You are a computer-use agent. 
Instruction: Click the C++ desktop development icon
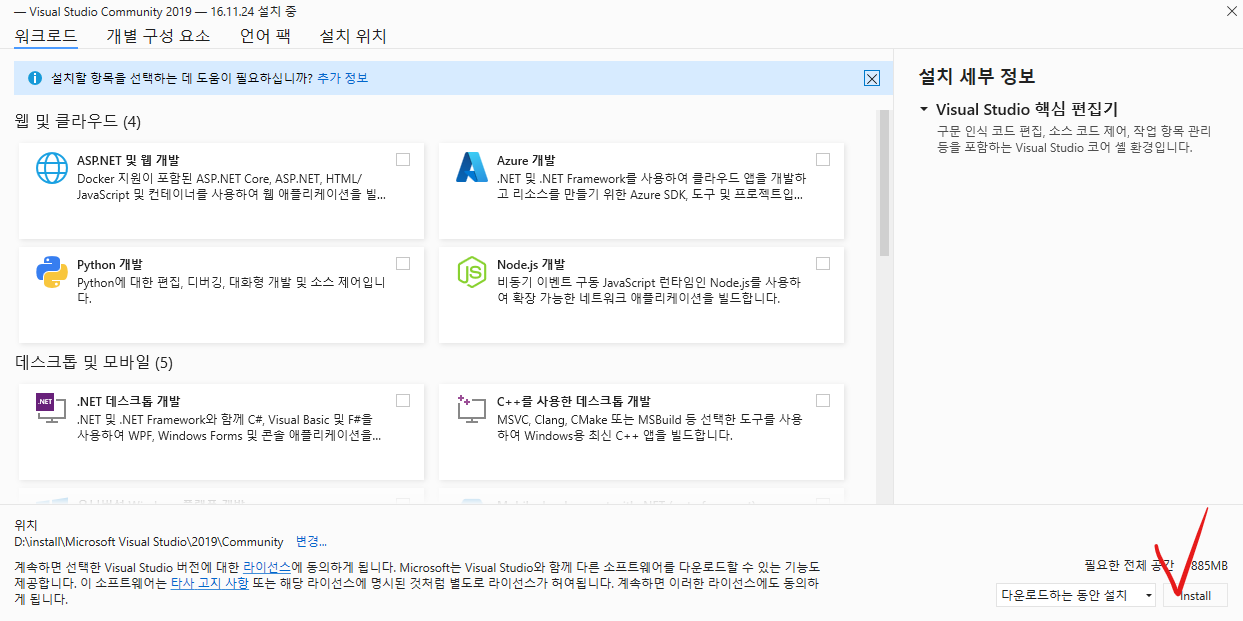[471, 408]
